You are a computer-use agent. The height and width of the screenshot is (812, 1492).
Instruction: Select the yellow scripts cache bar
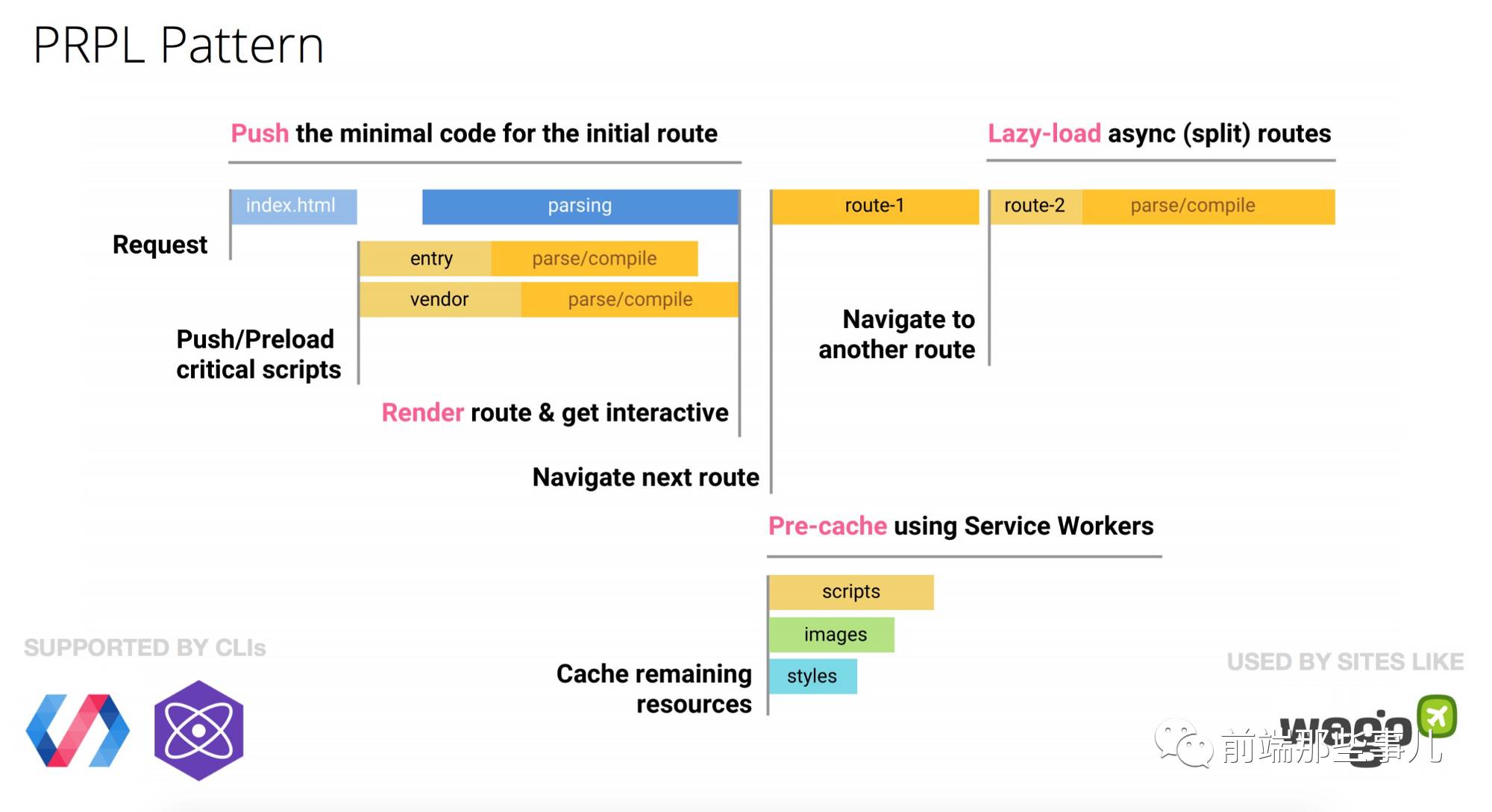[x=851, y=592]
